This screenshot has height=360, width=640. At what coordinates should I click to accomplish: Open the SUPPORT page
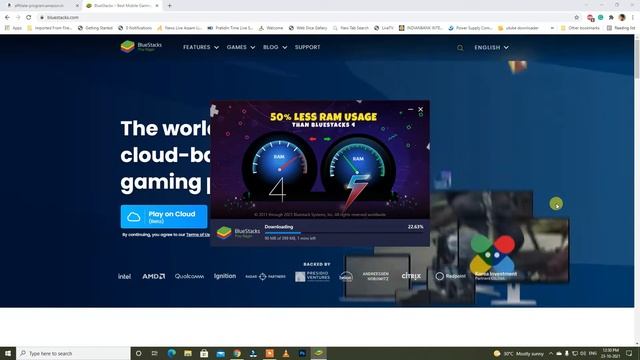(x=307, y=47)
